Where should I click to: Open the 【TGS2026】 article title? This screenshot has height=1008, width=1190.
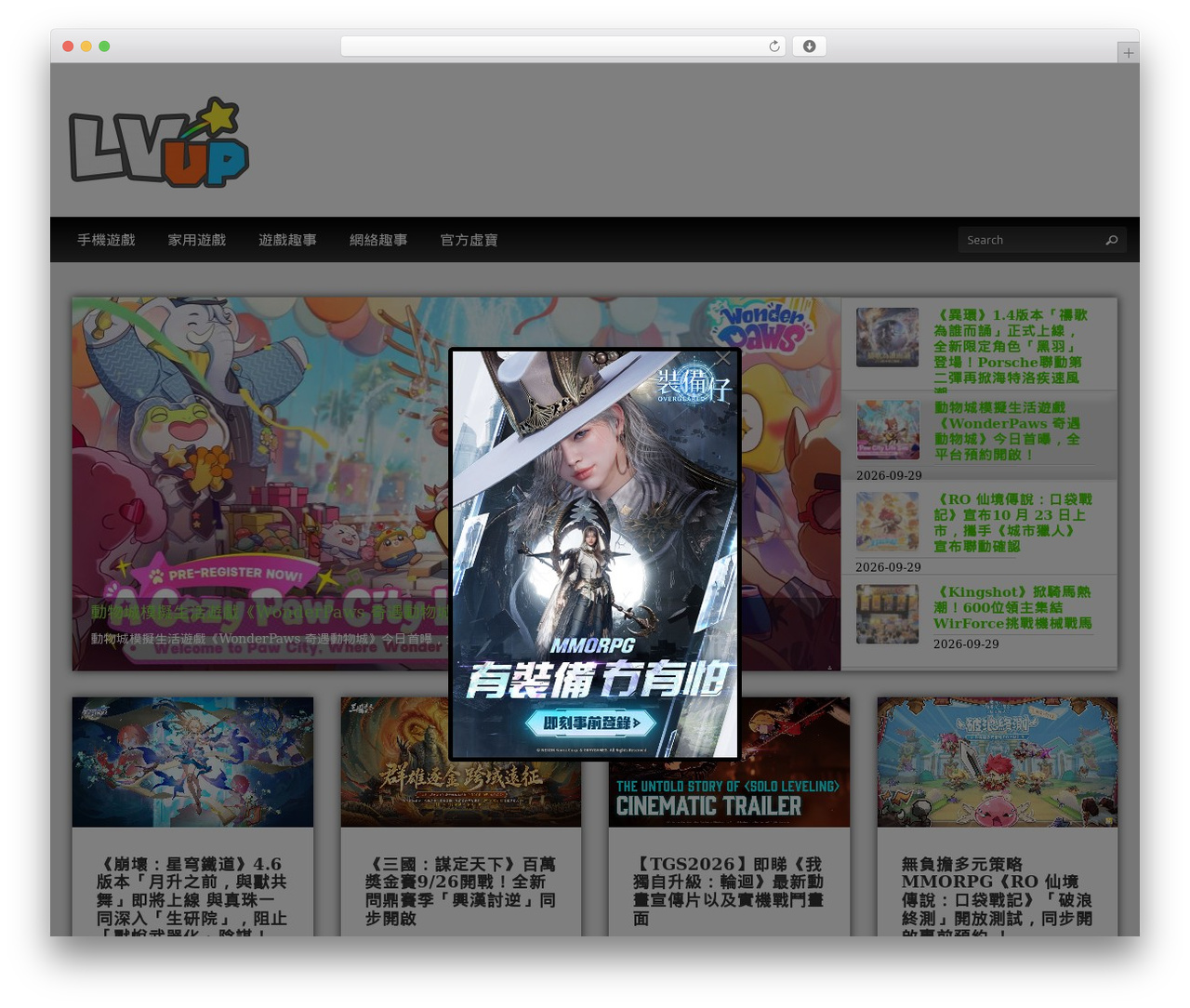(x=727, y=891)
